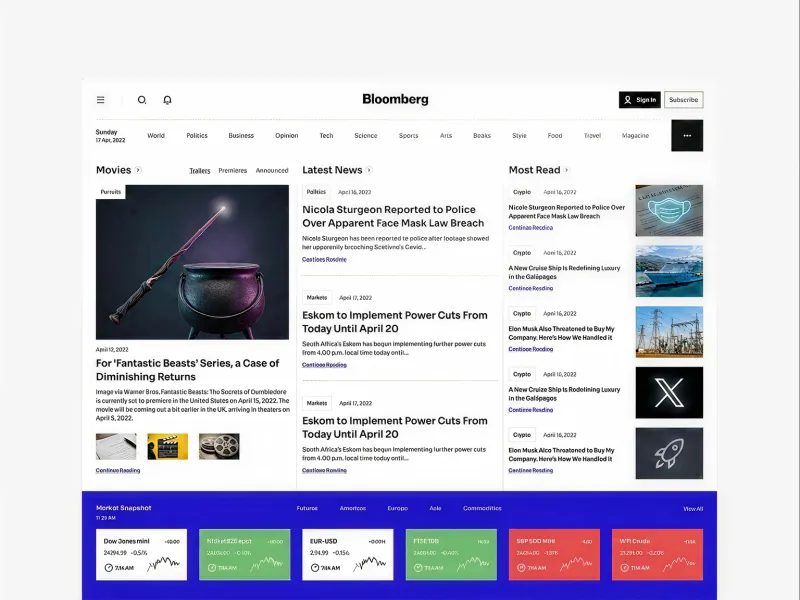Click View All in Market Snapshot
The height and width of the screenshot is (600, 800).
tap(693, 509)
